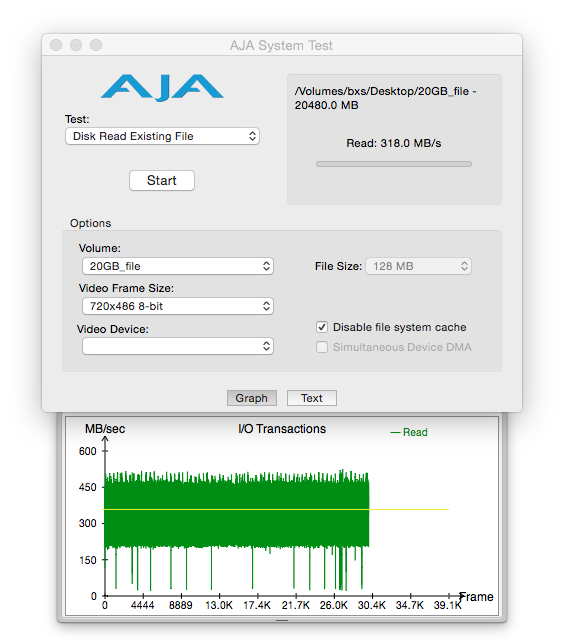Click the Start button
The height and width of the screenshot is (644, 564).
162,180
